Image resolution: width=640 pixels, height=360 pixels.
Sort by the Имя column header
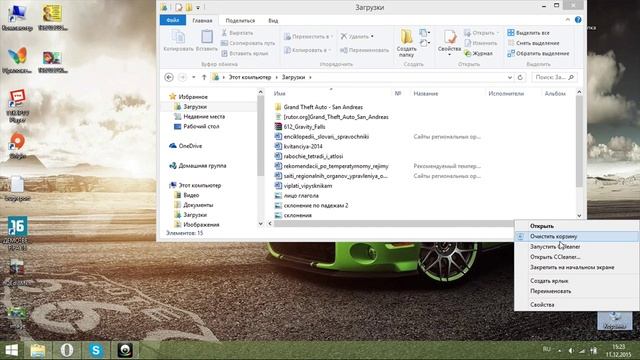point(280,93)
